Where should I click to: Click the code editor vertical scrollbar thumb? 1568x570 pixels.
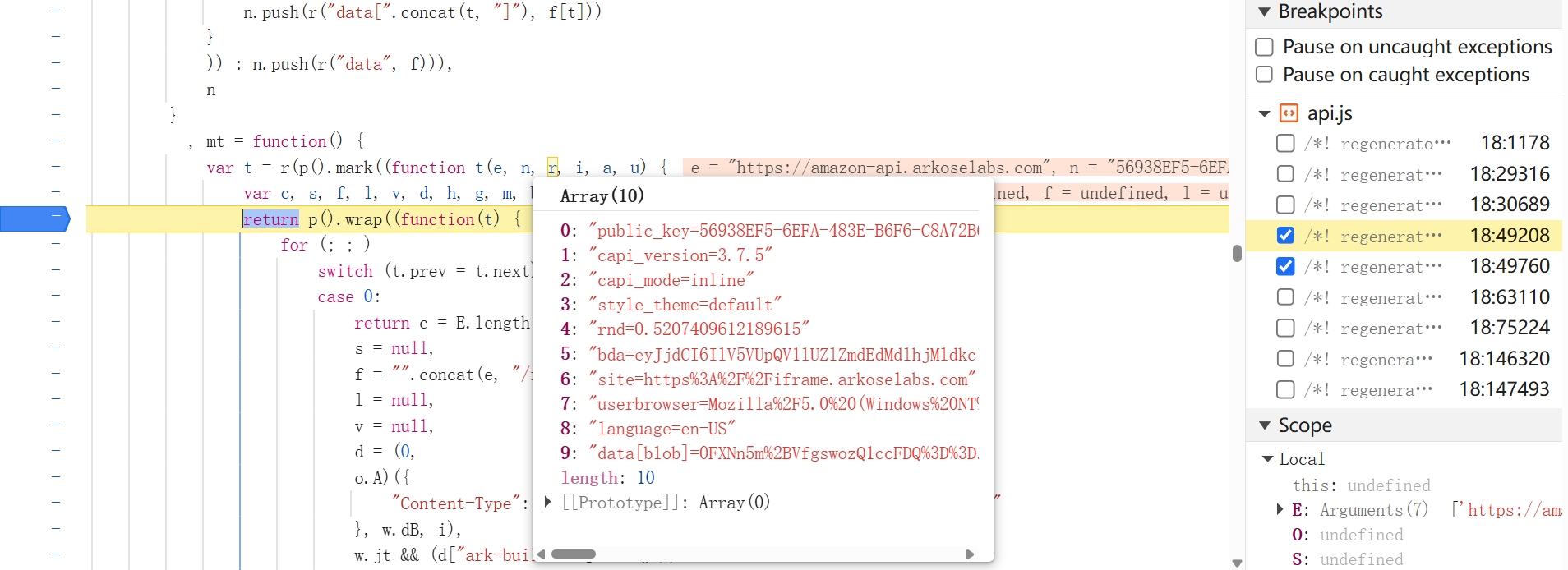pos(1237,253)
